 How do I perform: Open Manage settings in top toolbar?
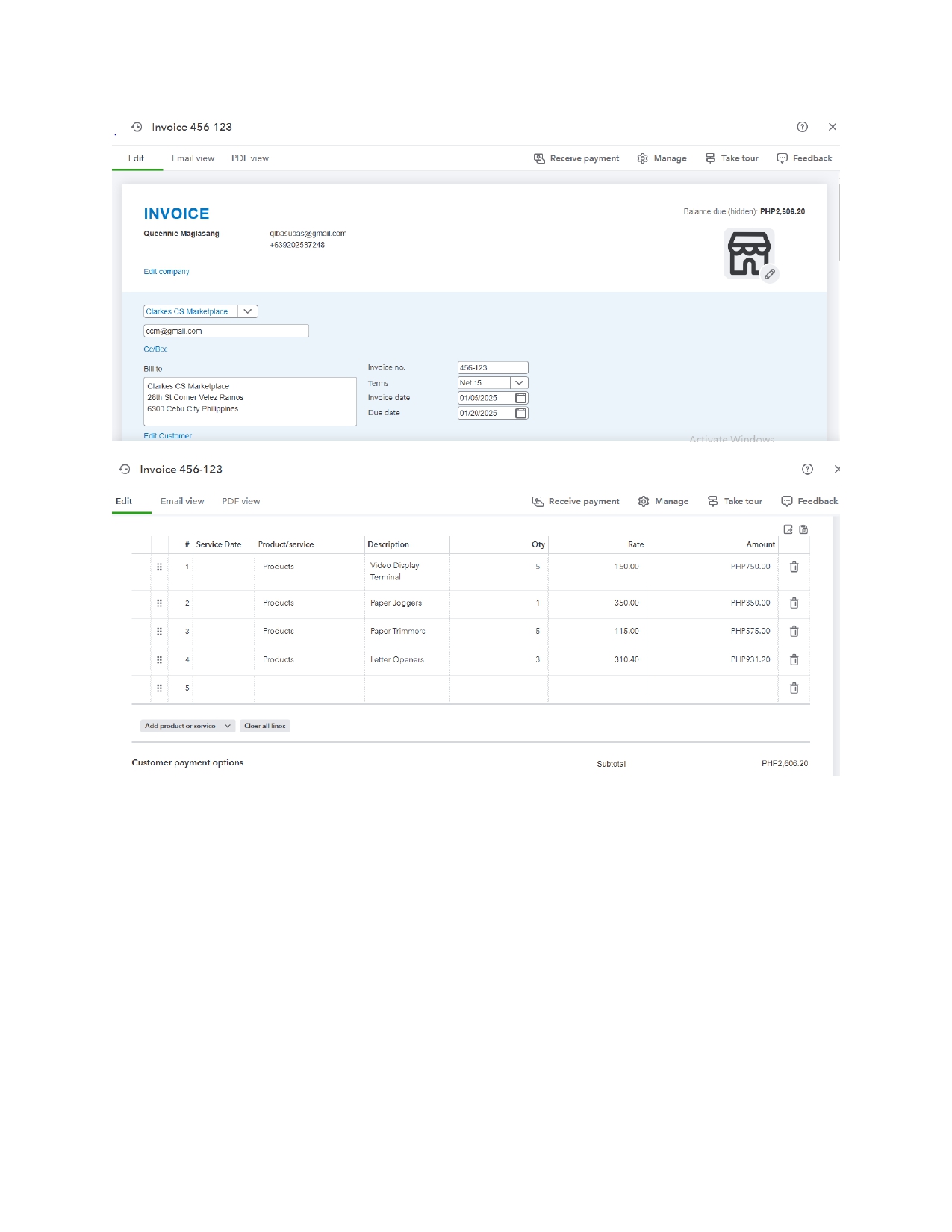[662, 158]
